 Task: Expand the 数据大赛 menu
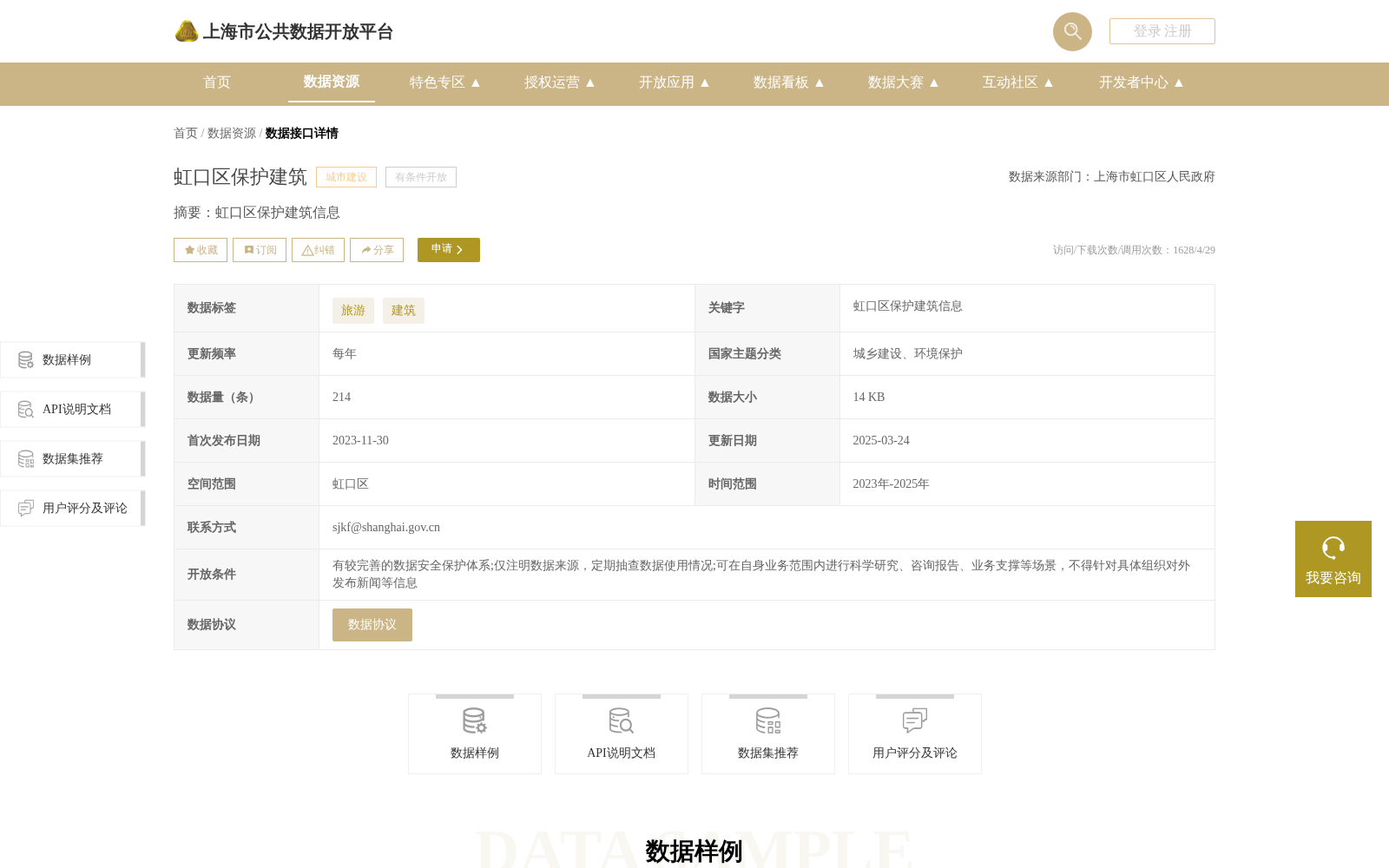pos(904,82)
